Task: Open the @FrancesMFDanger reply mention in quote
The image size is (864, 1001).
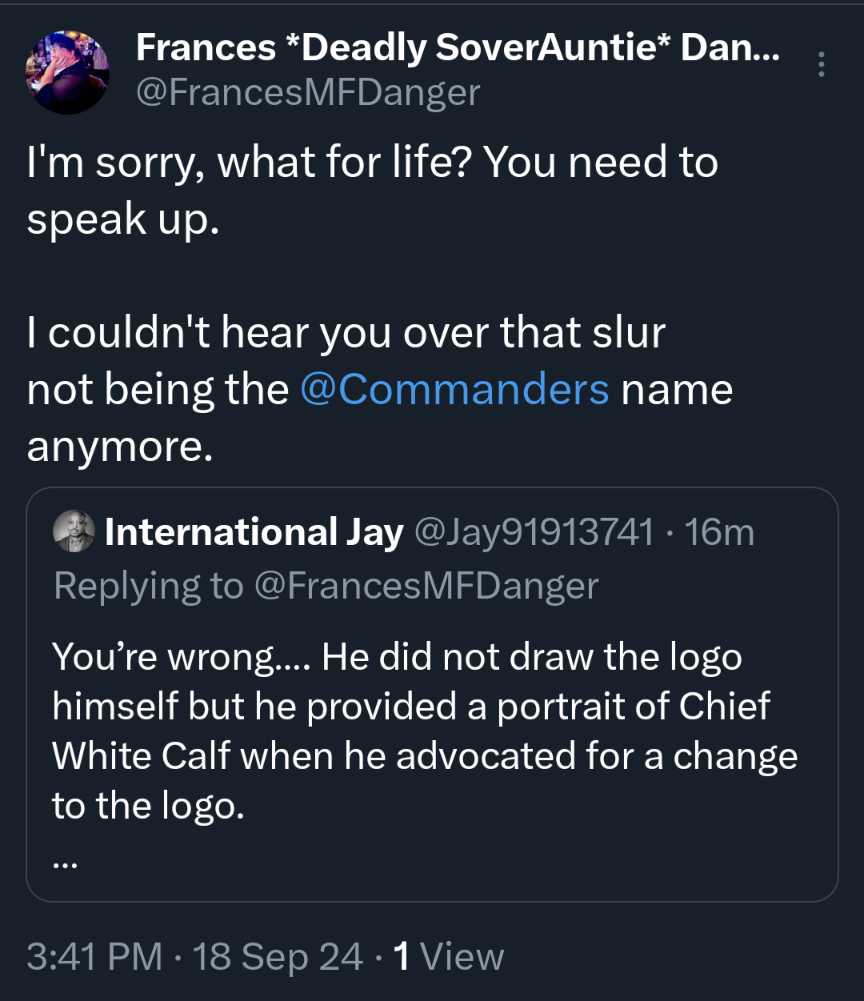Action: click(x=427, y=585)
